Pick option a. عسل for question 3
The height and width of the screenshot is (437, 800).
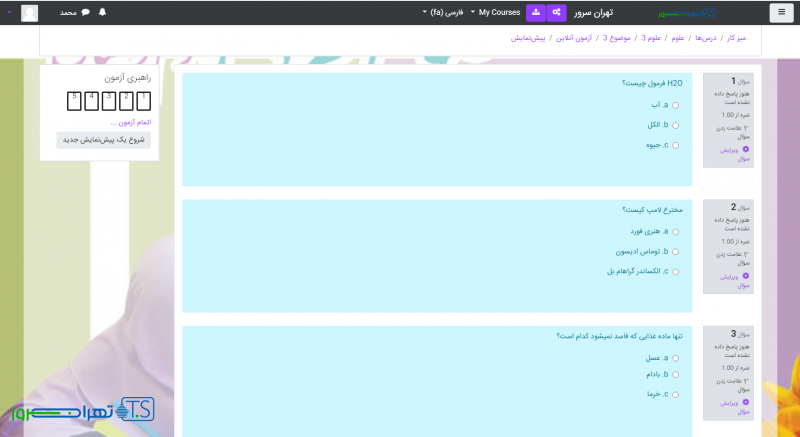point(676,358)
